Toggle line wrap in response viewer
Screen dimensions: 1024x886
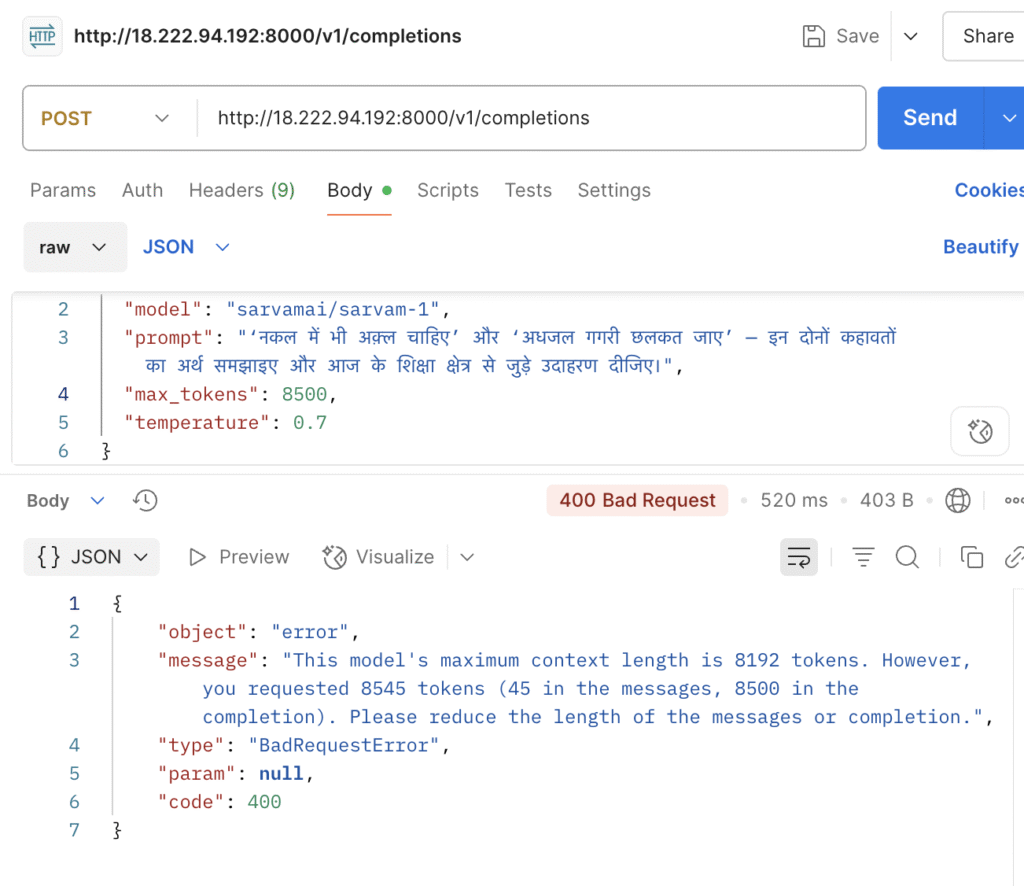[799, 557]
